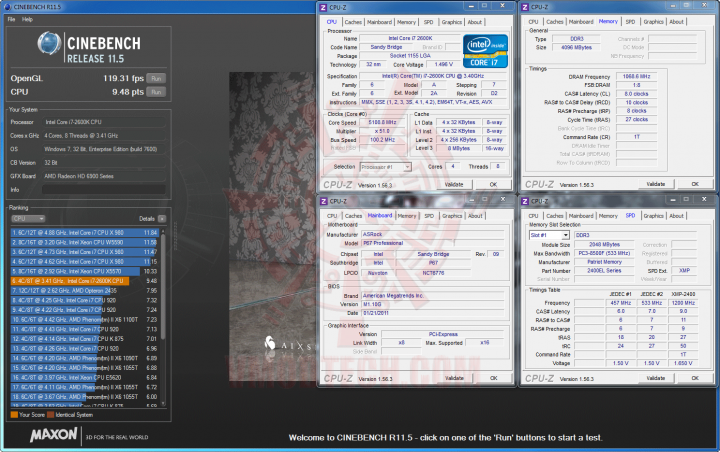The height and width of the screenshot is (452, 720).
Task: Select SPD tab in Memory window
Action: [x=630, y=22]
